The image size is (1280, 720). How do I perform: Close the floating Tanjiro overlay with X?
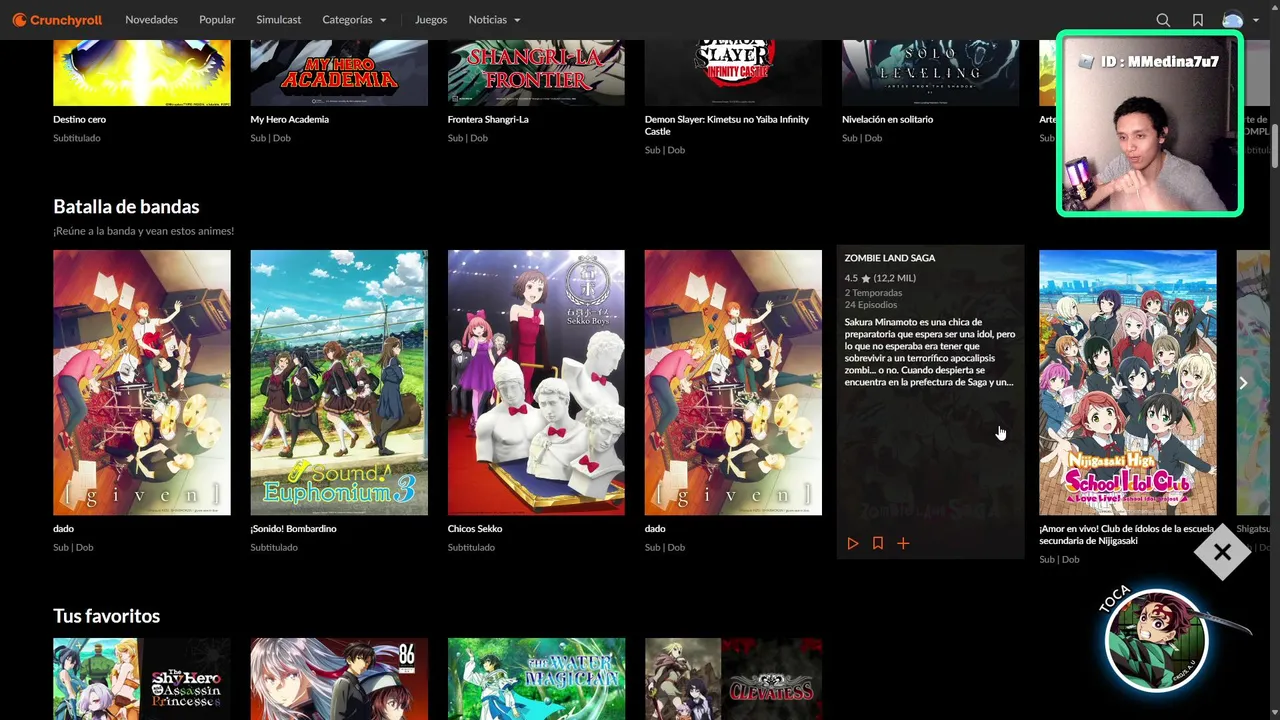[1222, 552]
